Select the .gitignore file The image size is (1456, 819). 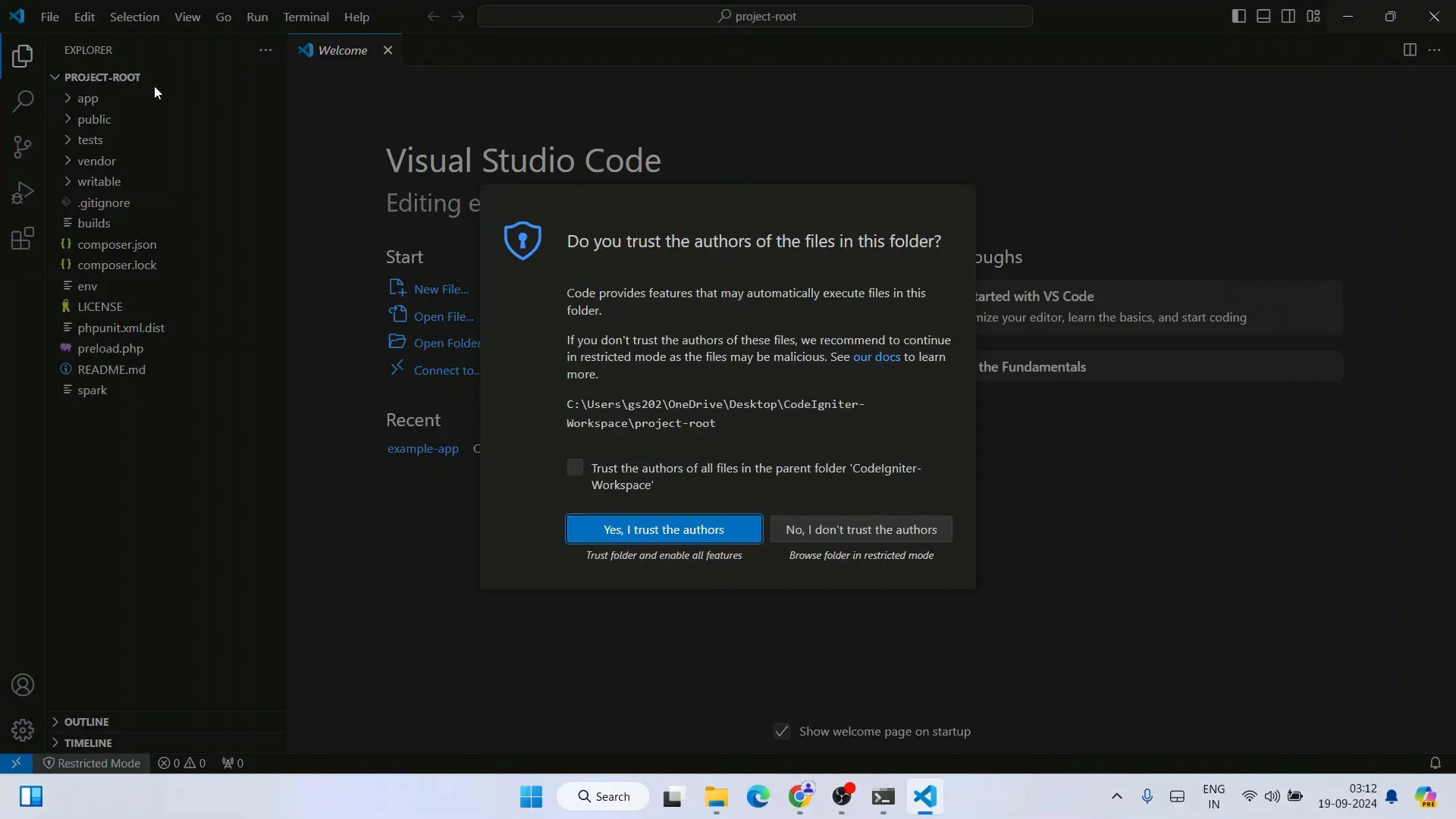(x=104, y=203)
